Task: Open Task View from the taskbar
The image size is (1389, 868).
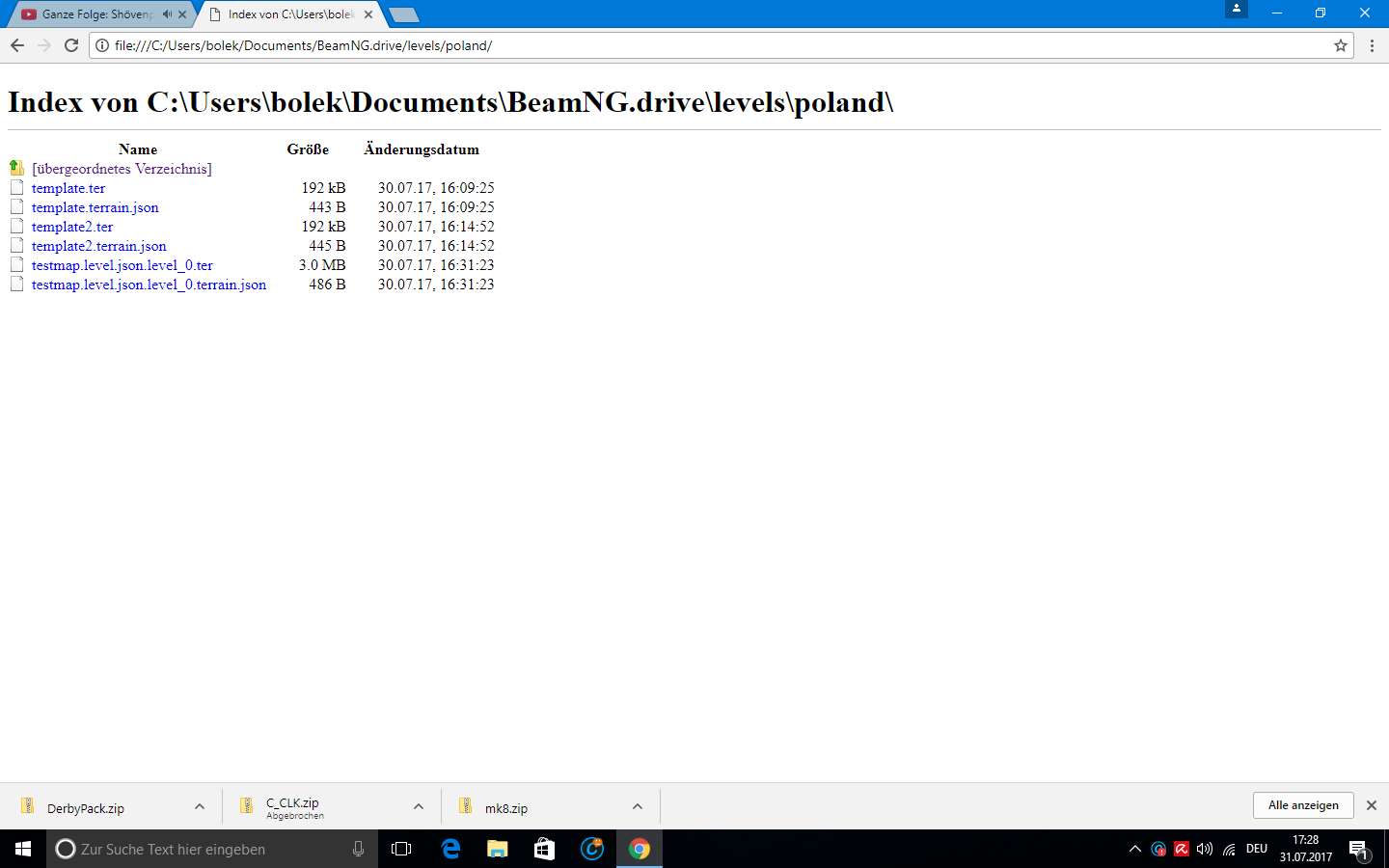Action: [x=401, y=849]
